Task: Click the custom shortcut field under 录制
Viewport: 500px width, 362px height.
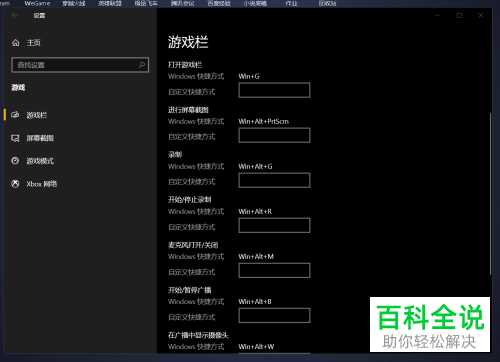Action: (x=274, y=180)
